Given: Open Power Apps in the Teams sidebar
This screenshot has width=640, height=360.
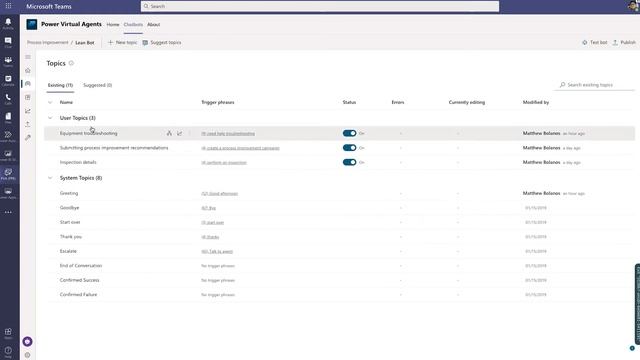Looking at the screenshot, I should point(8,193).
